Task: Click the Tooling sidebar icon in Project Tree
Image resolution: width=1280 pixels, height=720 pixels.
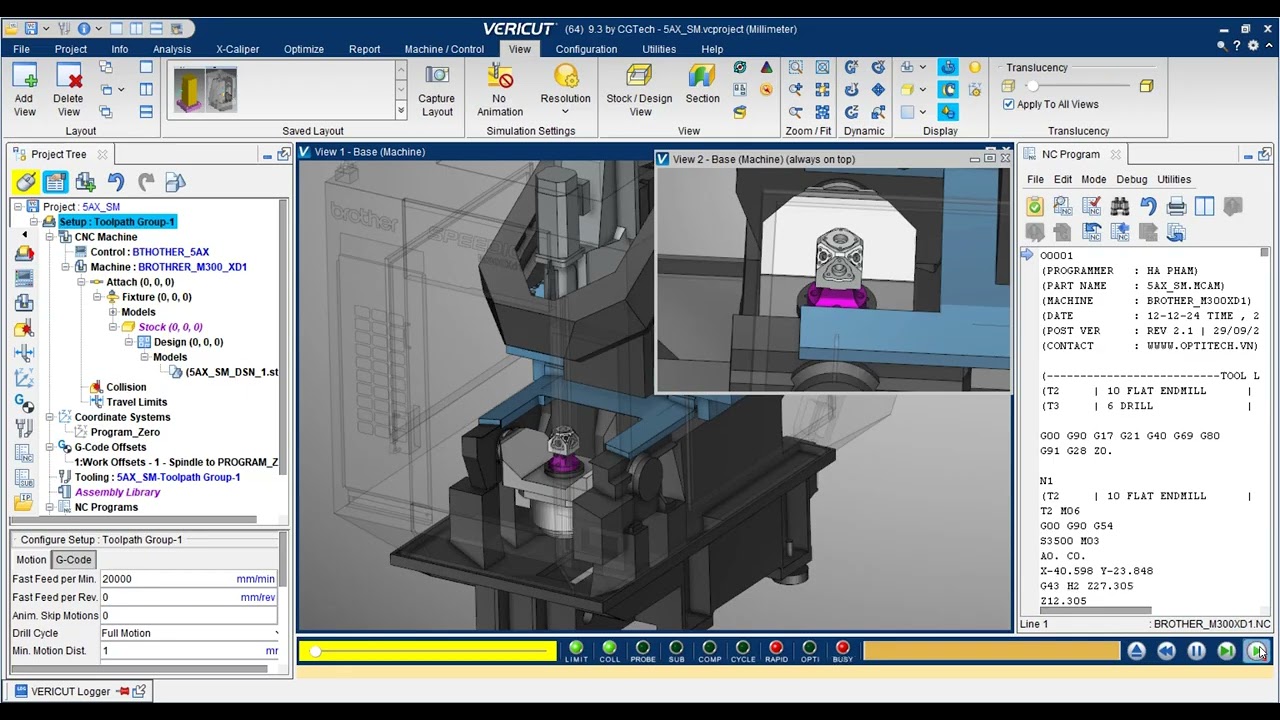Action: (x=24, y=428)
